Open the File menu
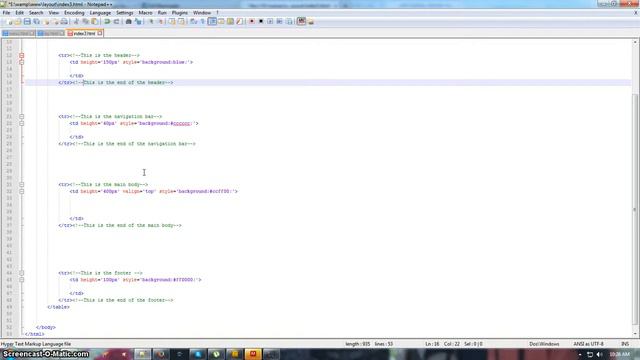Viewport: 640px width, 360px height. [6, 13]
